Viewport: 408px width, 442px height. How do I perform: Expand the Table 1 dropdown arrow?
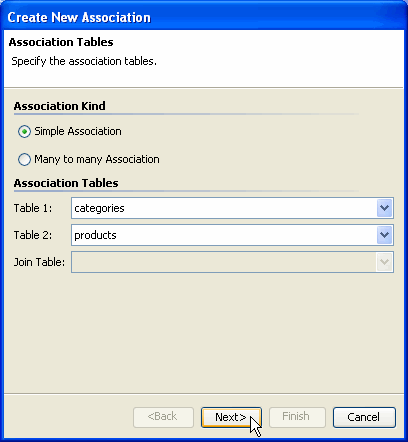point(384,208)
